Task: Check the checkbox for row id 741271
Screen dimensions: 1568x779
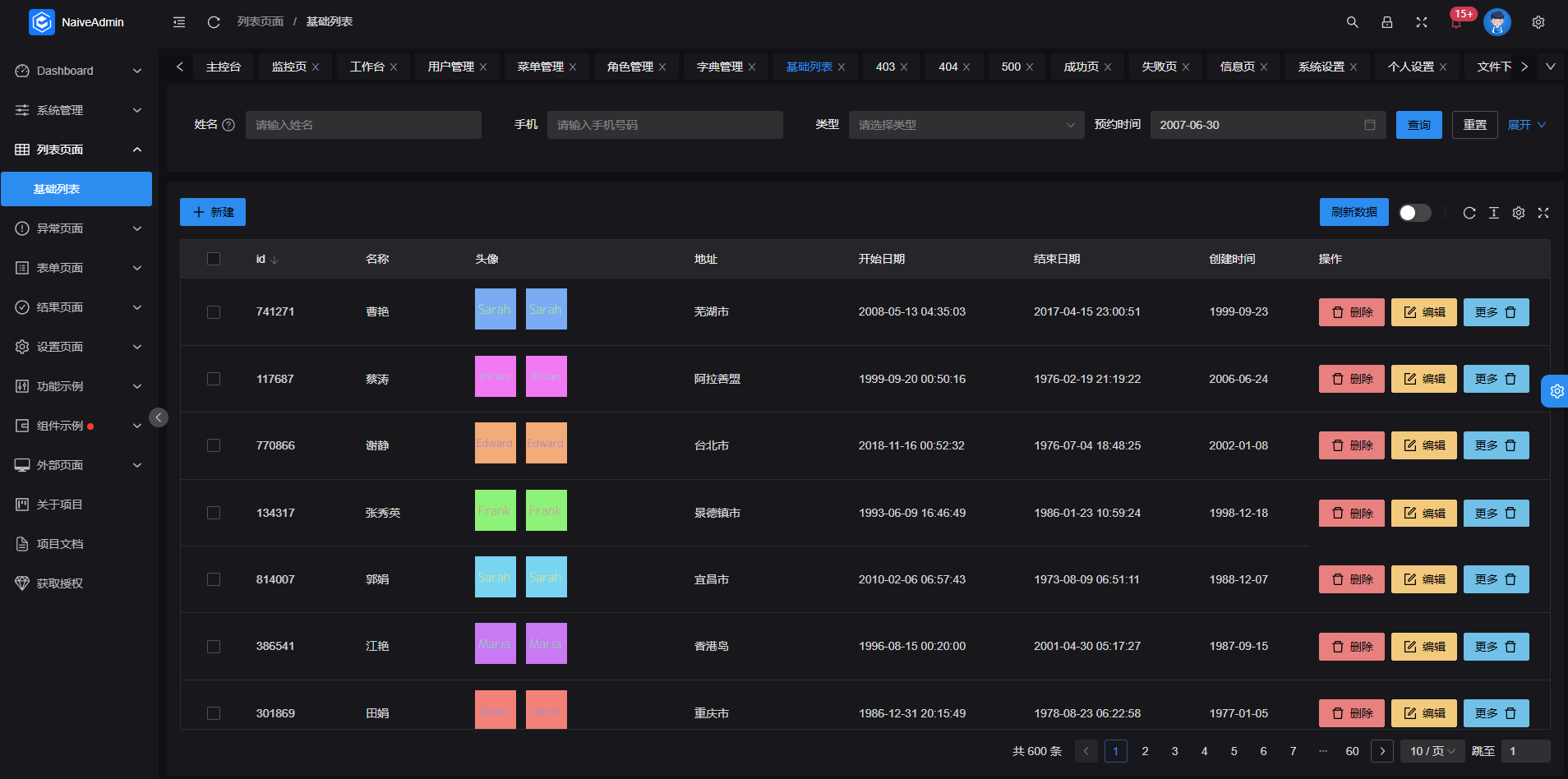Action: 214,312
